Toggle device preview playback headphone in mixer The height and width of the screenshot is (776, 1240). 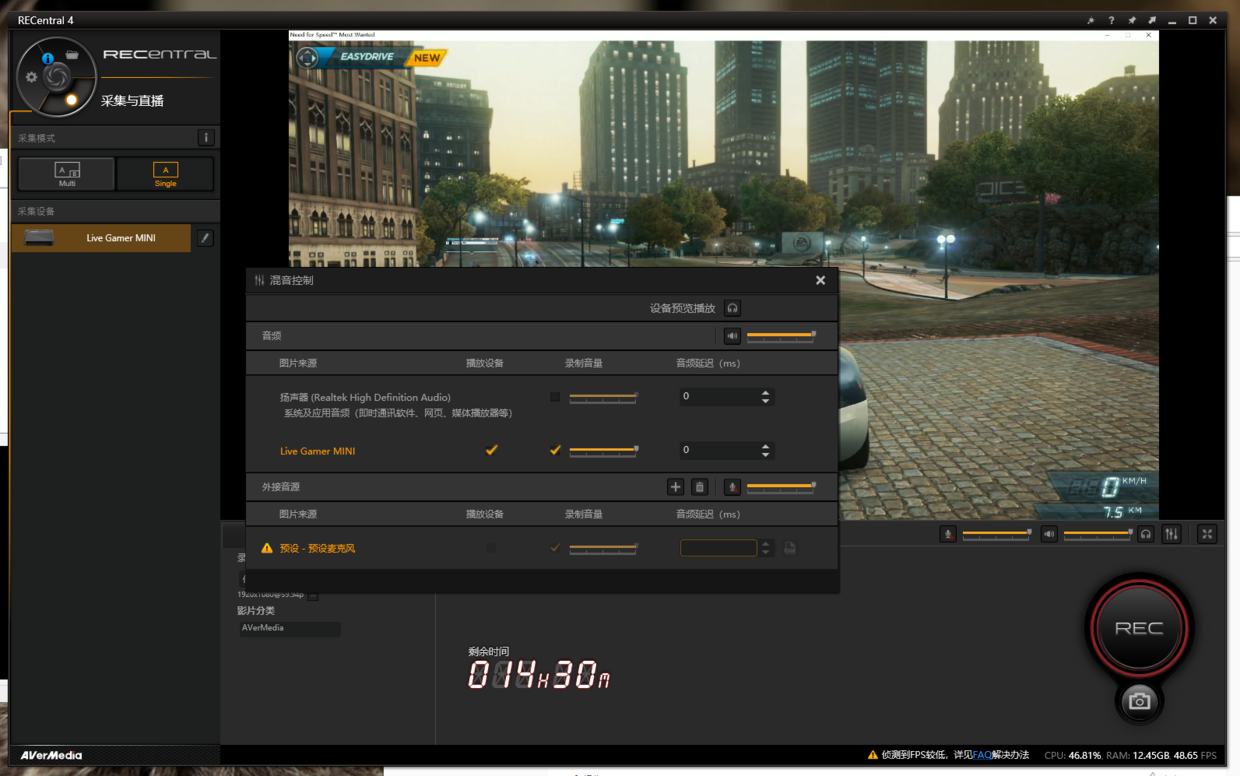click(733, 308)
